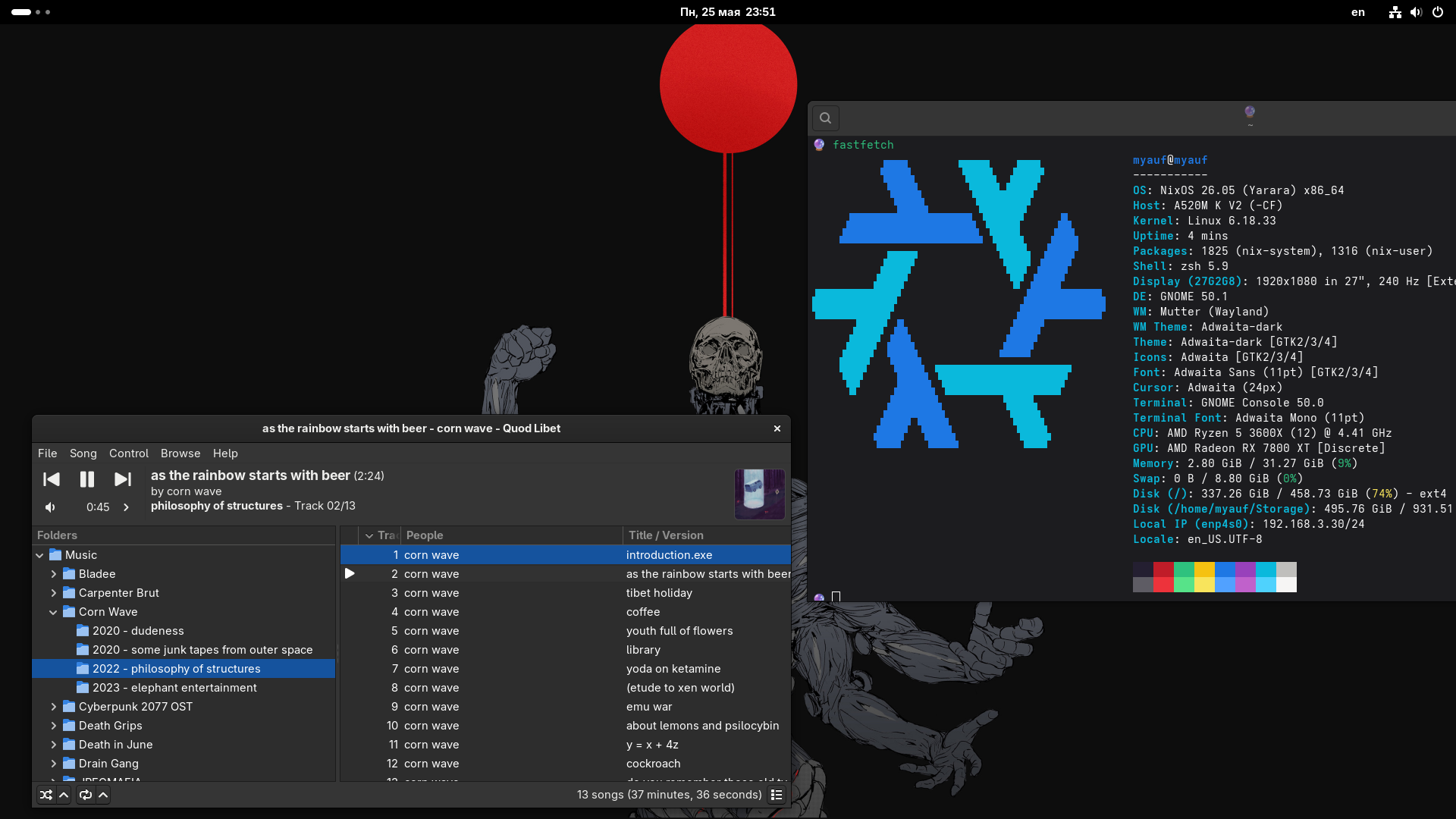The height and width of the screenshot is (819, 1456).
Task: Open GNOME Activities overview indicator
Action: [x=31, y=12]
